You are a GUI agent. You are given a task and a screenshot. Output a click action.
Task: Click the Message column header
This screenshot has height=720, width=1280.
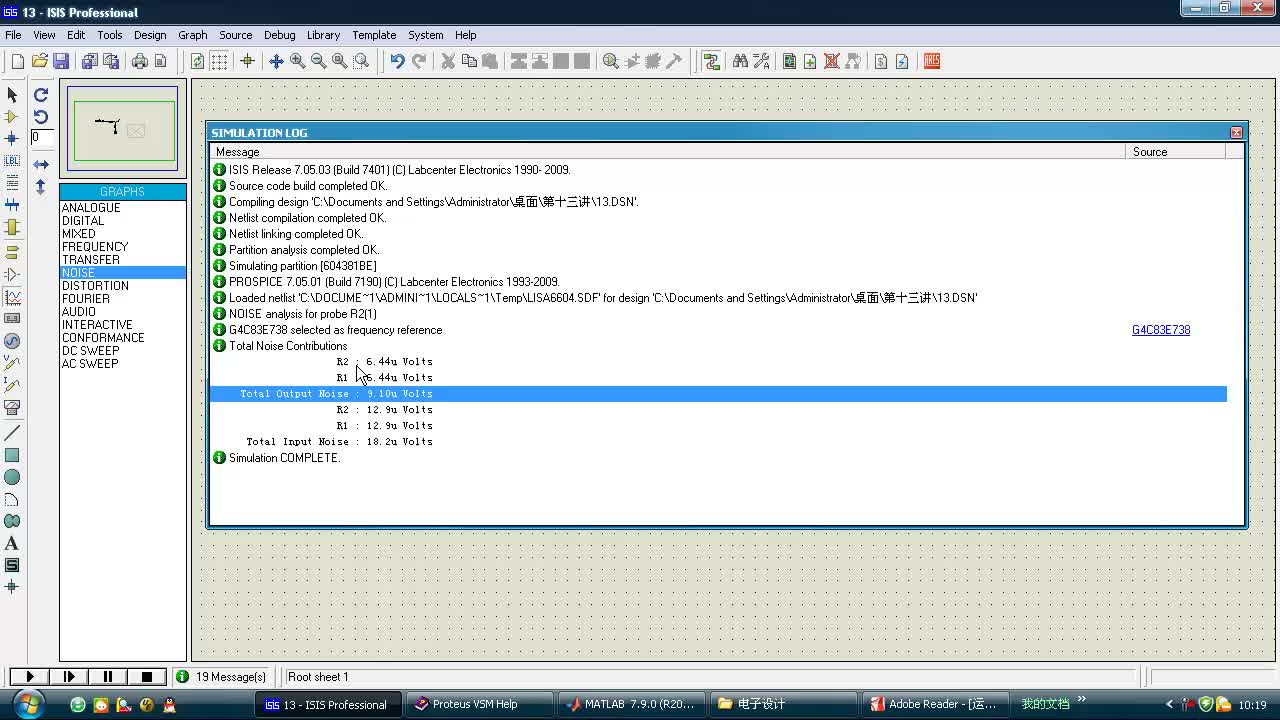tap(668, 152)
